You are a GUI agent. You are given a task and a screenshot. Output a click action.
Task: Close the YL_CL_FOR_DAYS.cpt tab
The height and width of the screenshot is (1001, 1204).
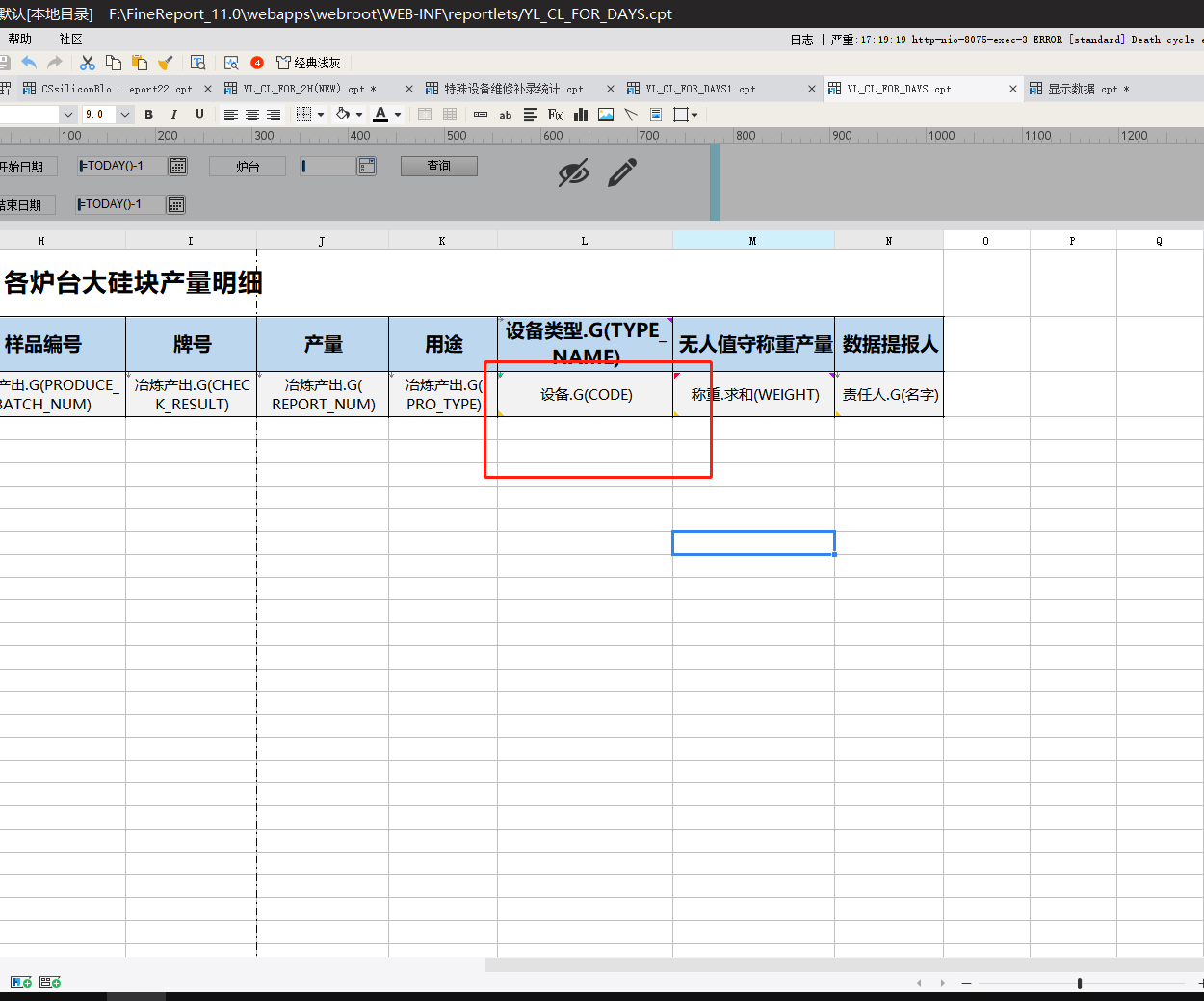1013,89
